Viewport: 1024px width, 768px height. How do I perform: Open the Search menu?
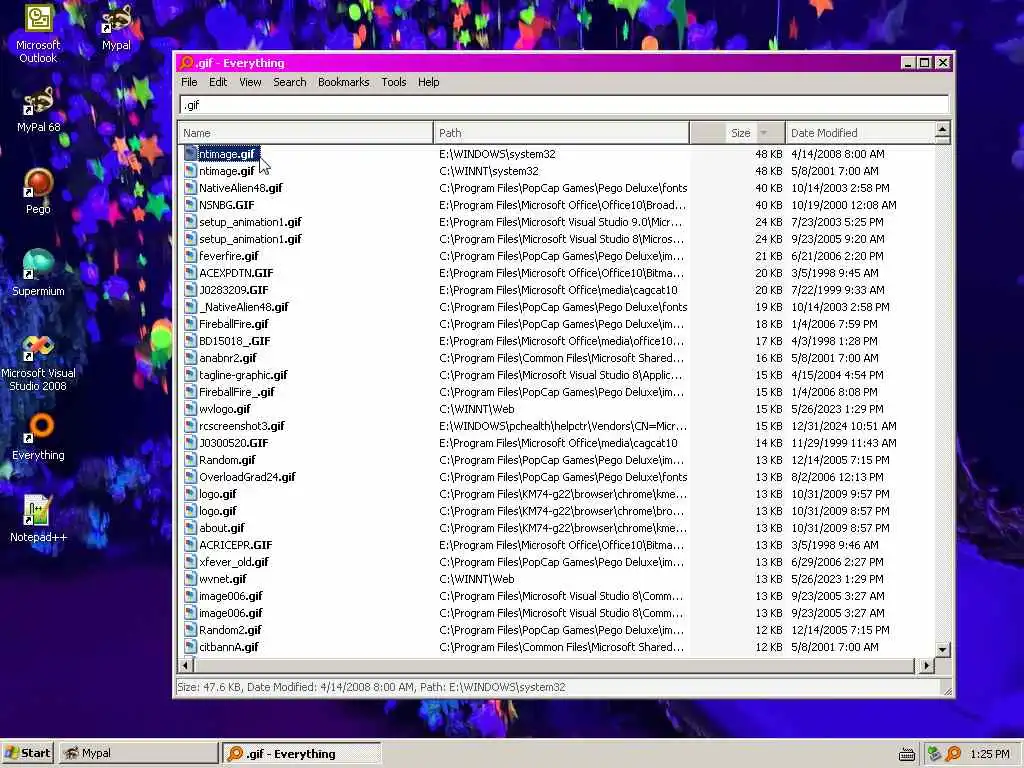click(x=289, y=82)
